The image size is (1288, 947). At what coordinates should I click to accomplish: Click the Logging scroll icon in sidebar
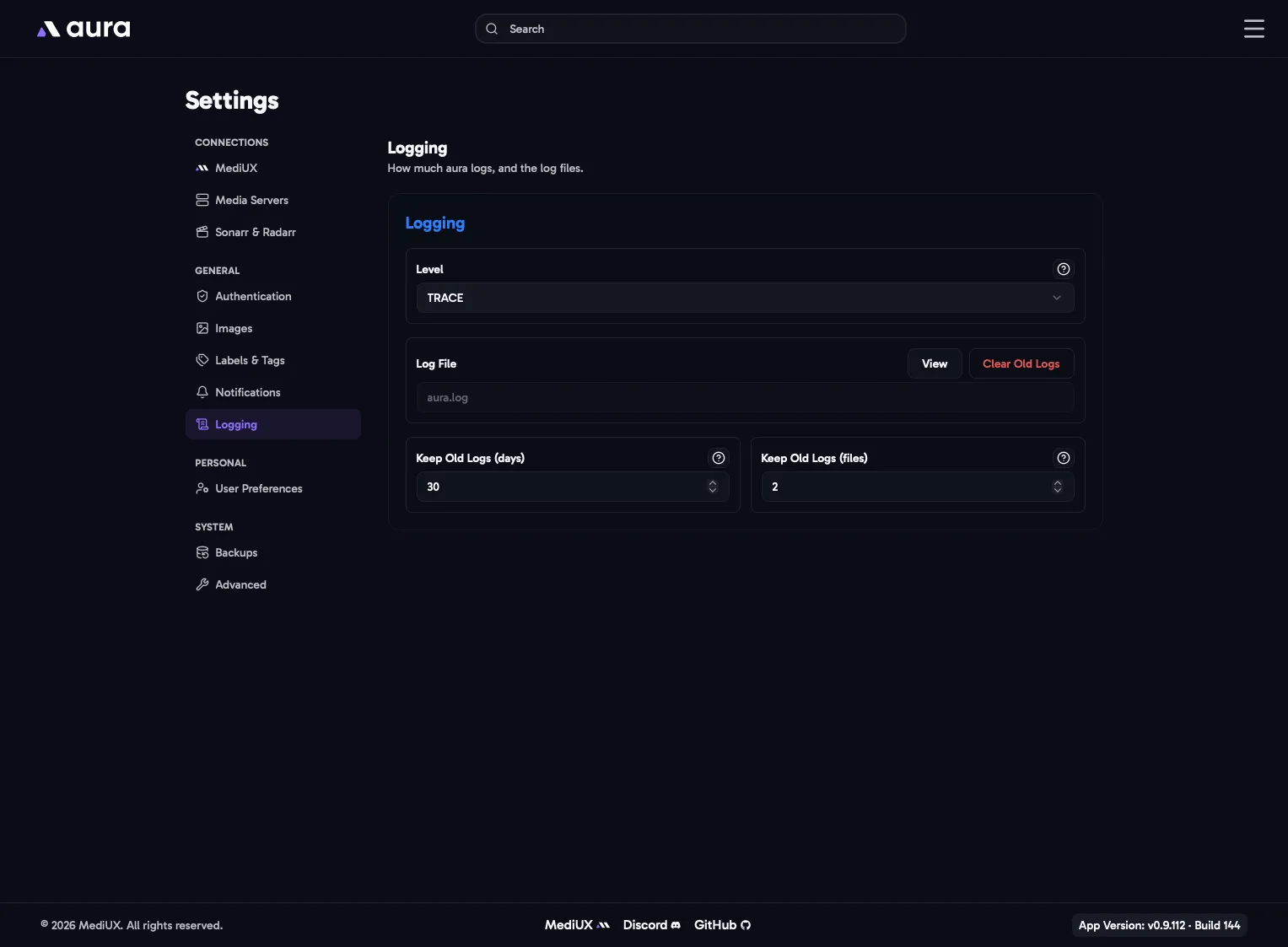pos(202,424)
